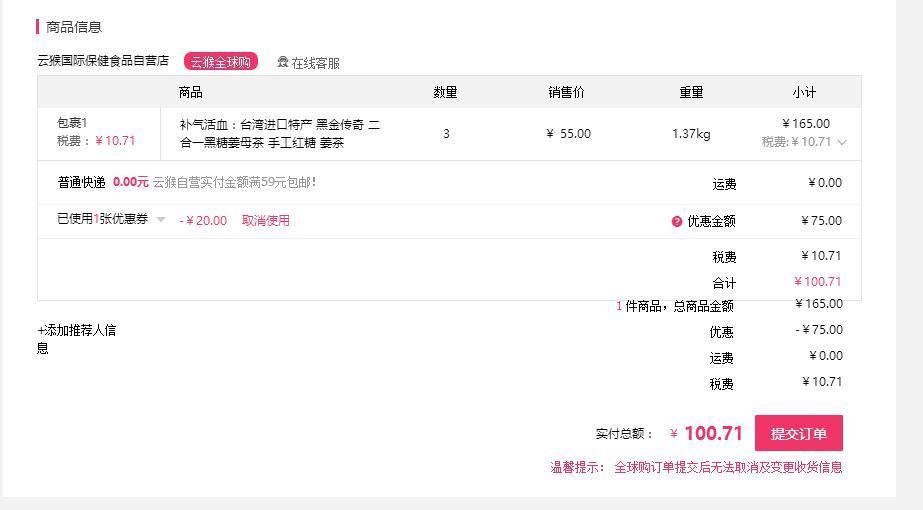Image resolution: width=923 pixels, height=510 pixels.
Task: Click the red question mark beside 优惠金额
Action: pyautogui.click(x=676, y=221)
